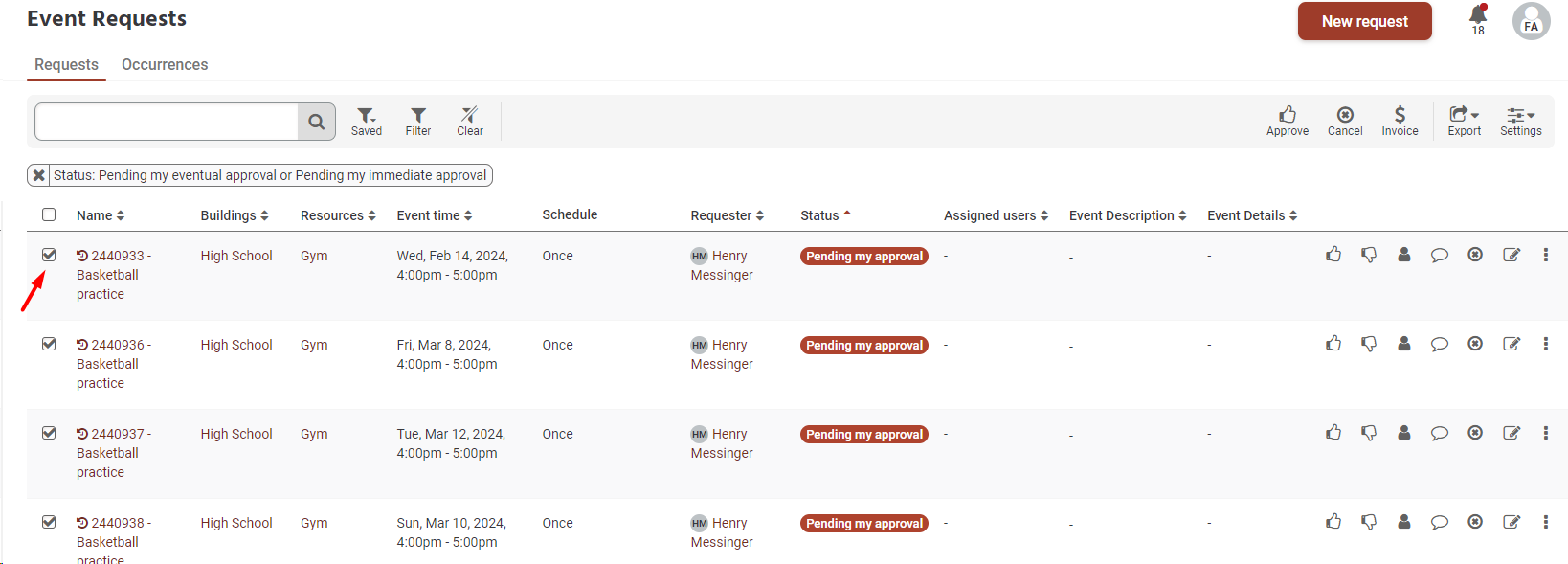Open the Saved filters dropdown

tap(367, 121)
